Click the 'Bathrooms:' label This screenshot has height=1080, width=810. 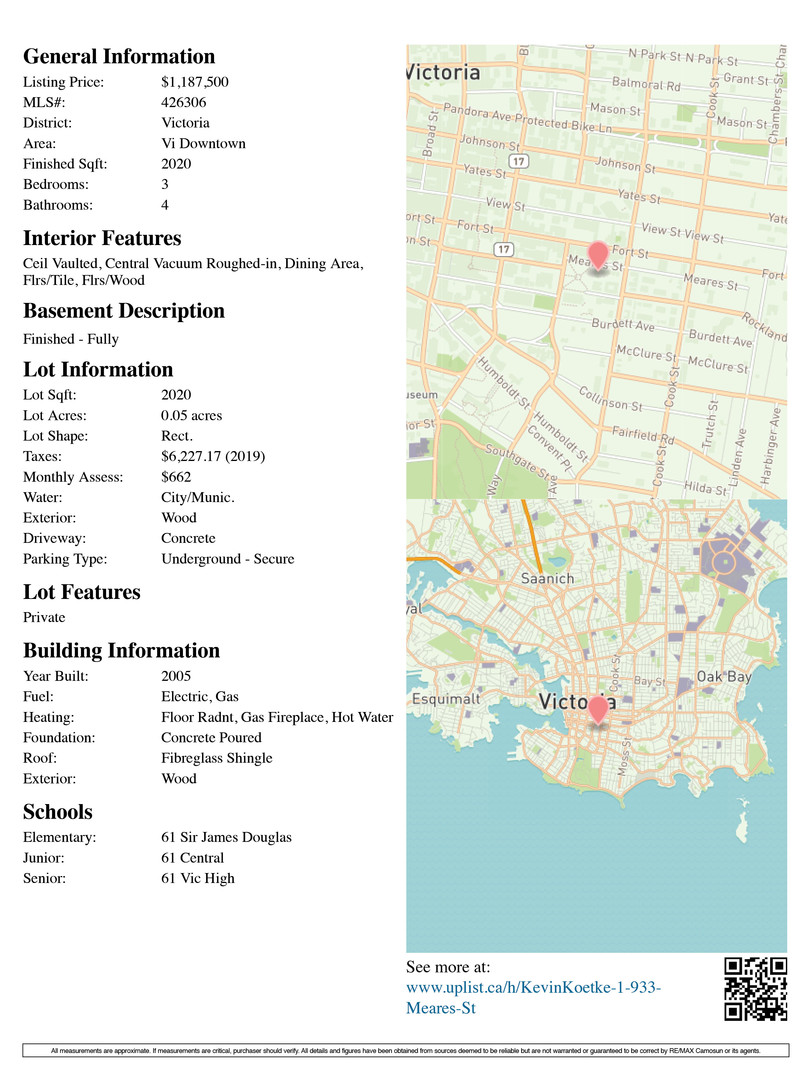58,205
